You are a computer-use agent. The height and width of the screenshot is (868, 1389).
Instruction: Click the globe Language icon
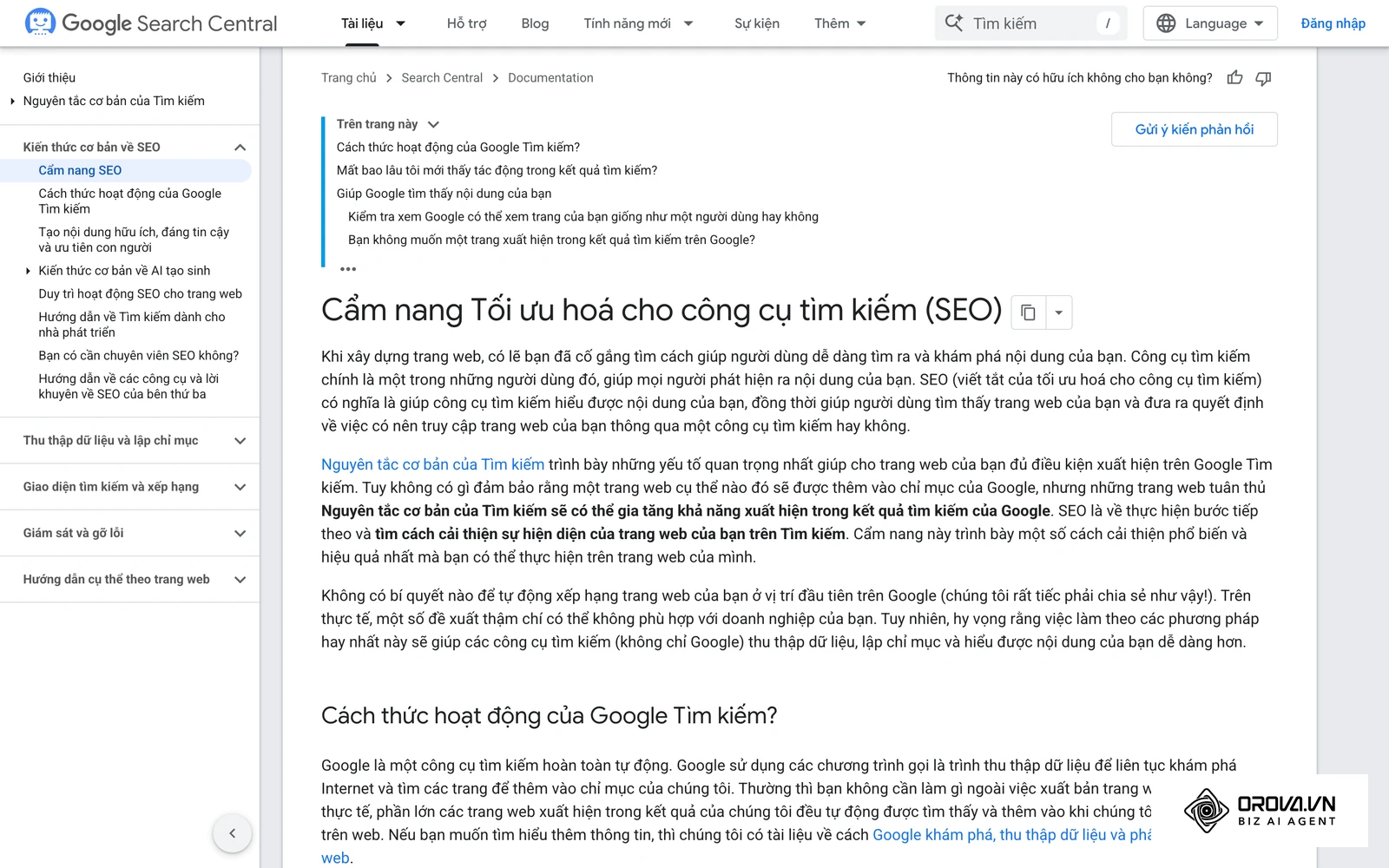coord(1166,23)
